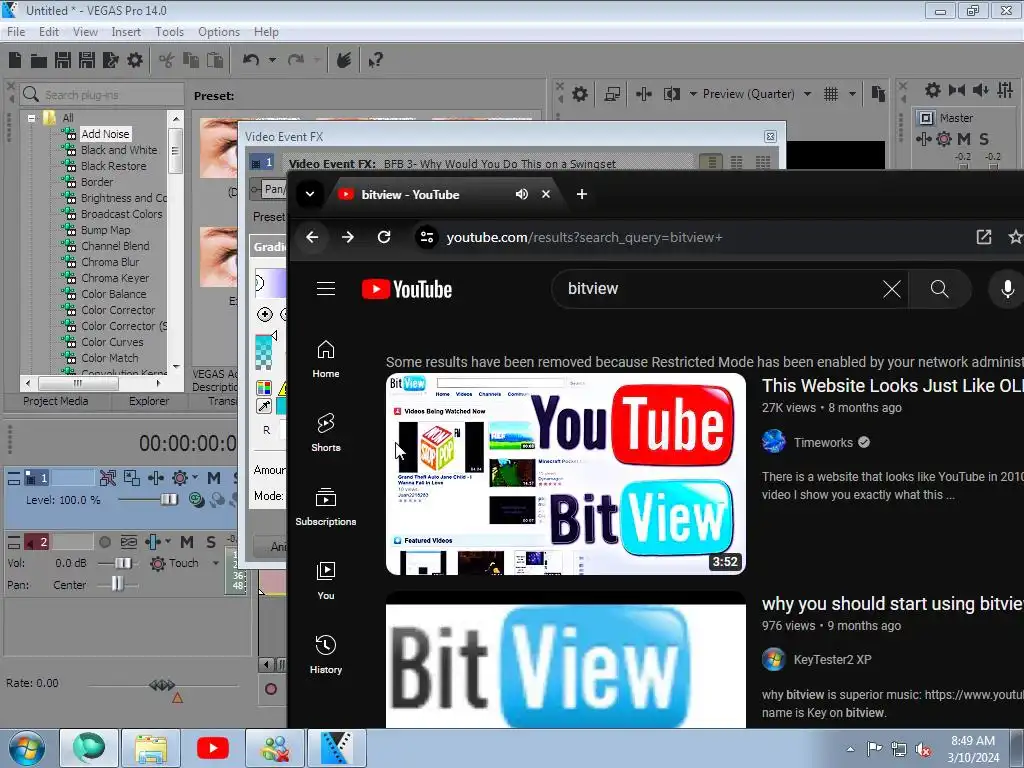This screenshot has width=1024, height=768.
Task: Clear the YouTube search box with X
Action: [892, 289]
